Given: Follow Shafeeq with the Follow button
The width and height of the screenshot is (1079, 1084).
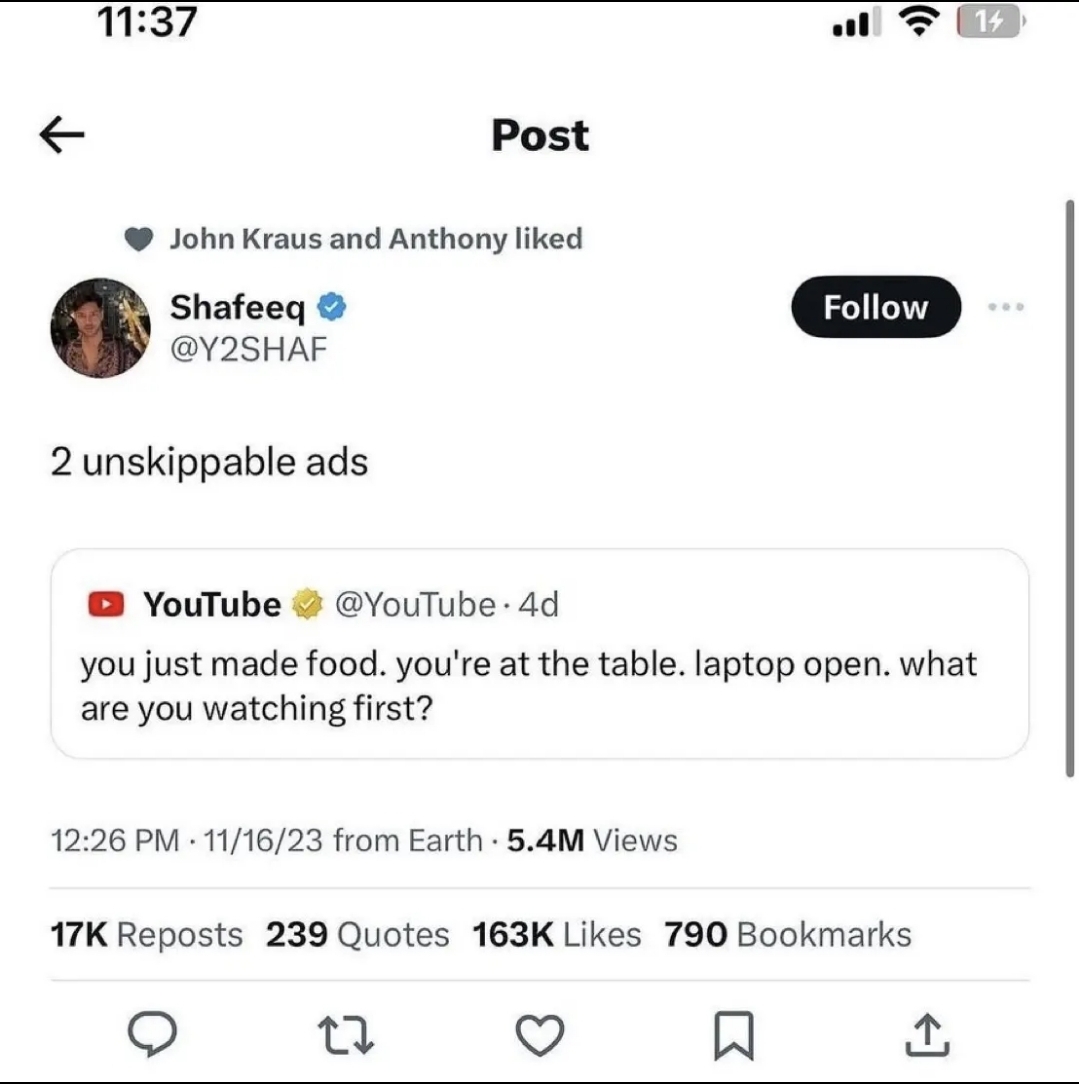Looking at the screenshot, I should pyautogui.click(x=876, y=307).
